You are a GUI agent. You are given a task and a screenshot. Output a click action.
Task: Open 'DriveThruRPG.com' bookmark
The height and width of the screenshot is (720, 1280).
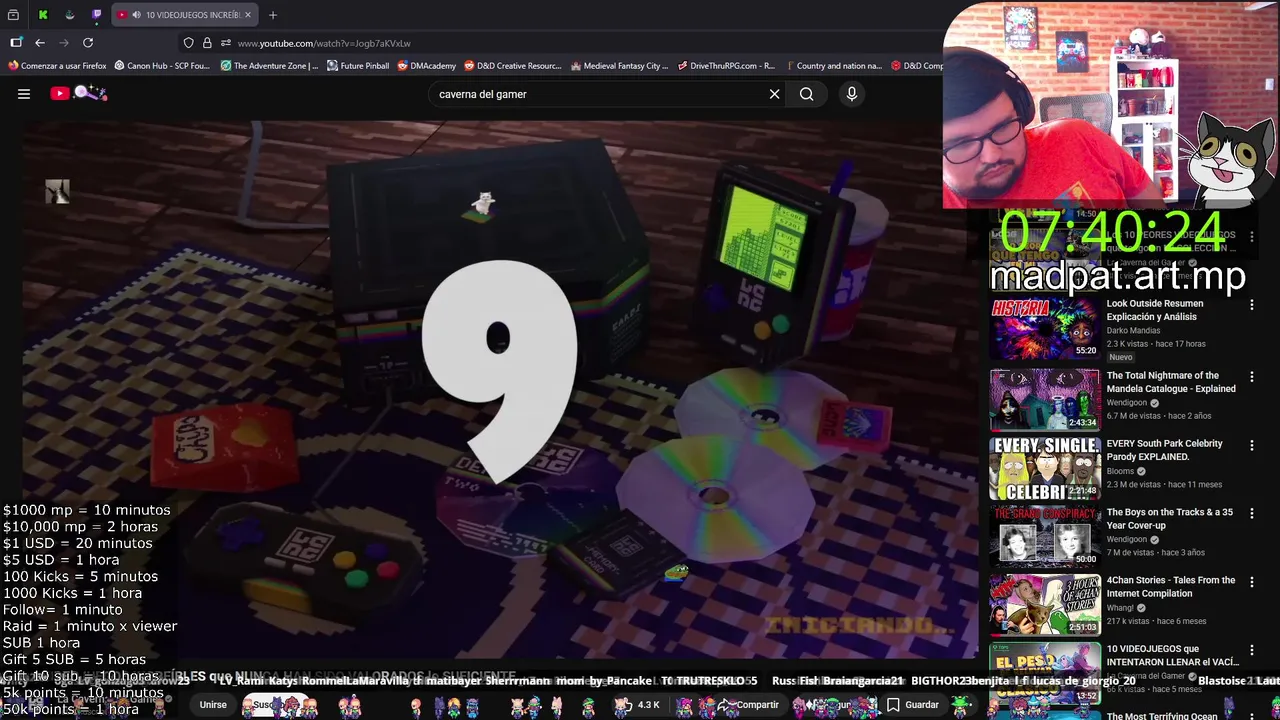point(726,66)
